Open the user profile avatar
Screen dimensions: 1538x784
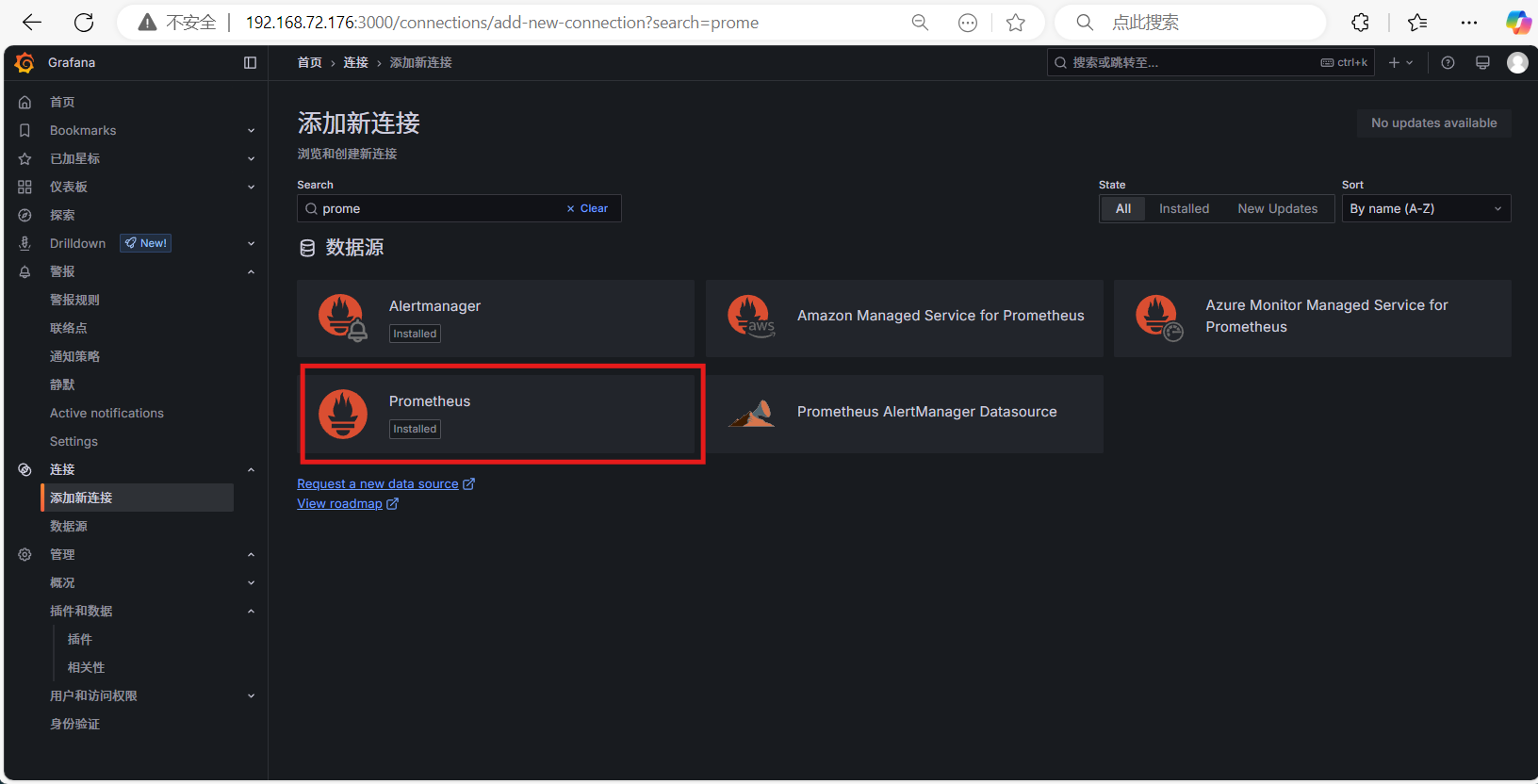(x=1517, y=62)
